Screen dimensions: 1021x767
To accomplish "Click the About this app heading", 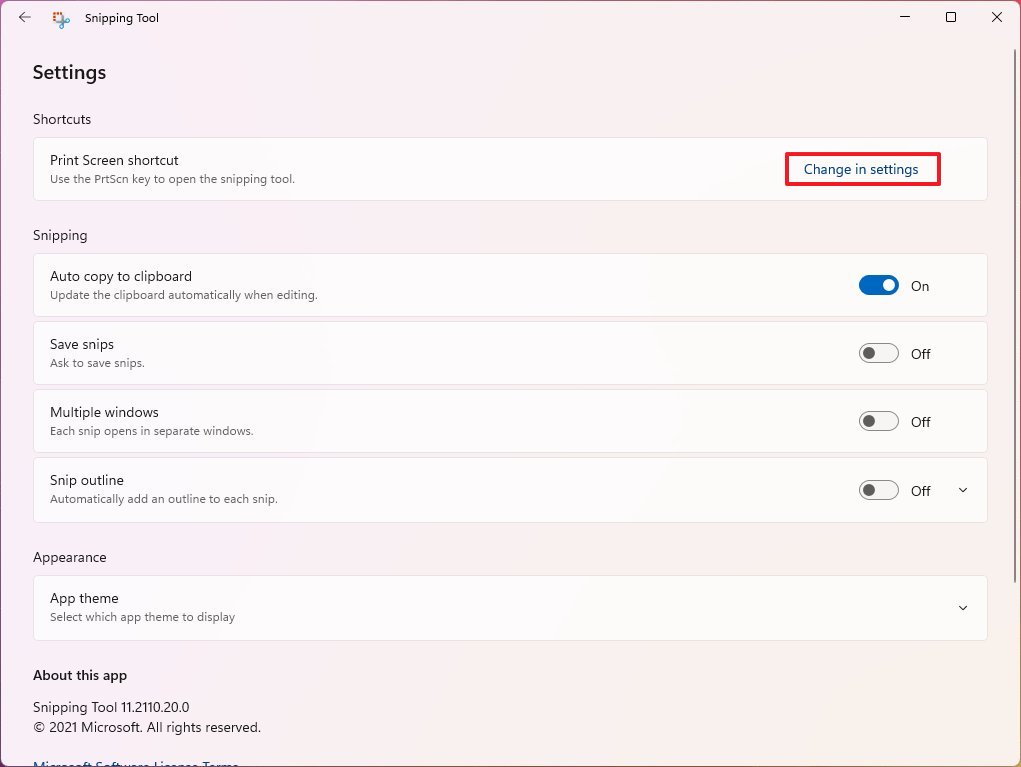I will point(80,675).
